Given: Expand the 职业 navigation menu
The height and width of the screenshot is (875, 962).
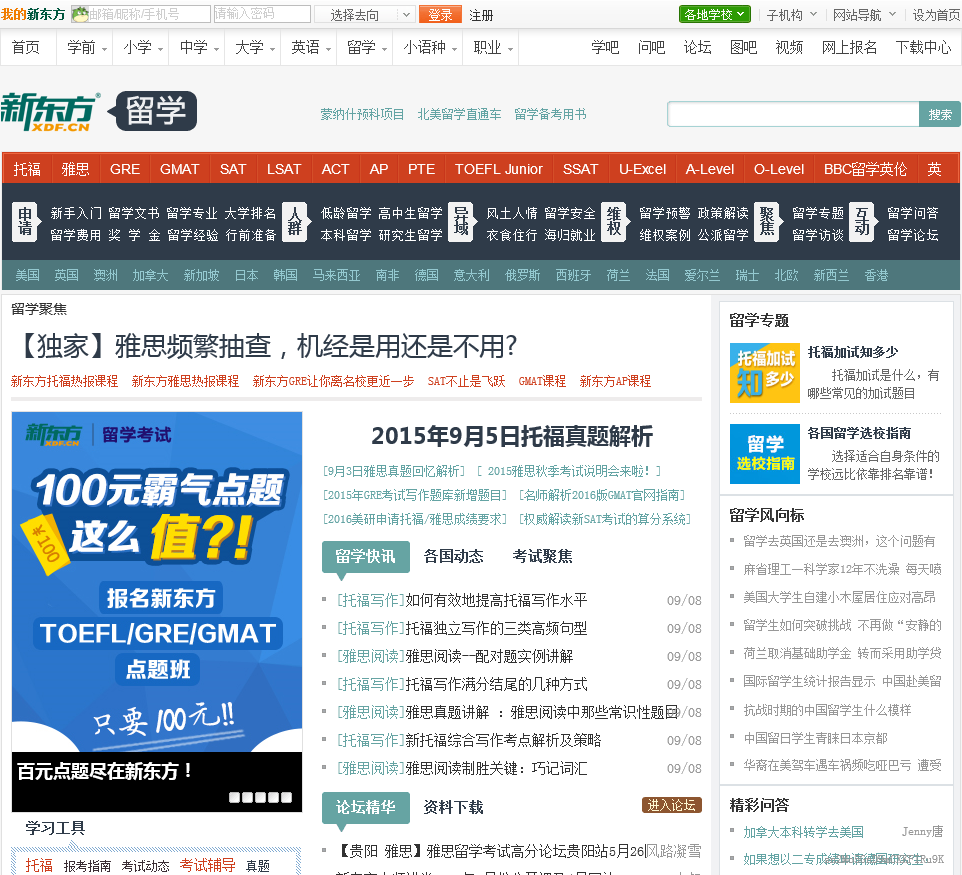Looking at the screenshot, I should click(x=493, y=47).
